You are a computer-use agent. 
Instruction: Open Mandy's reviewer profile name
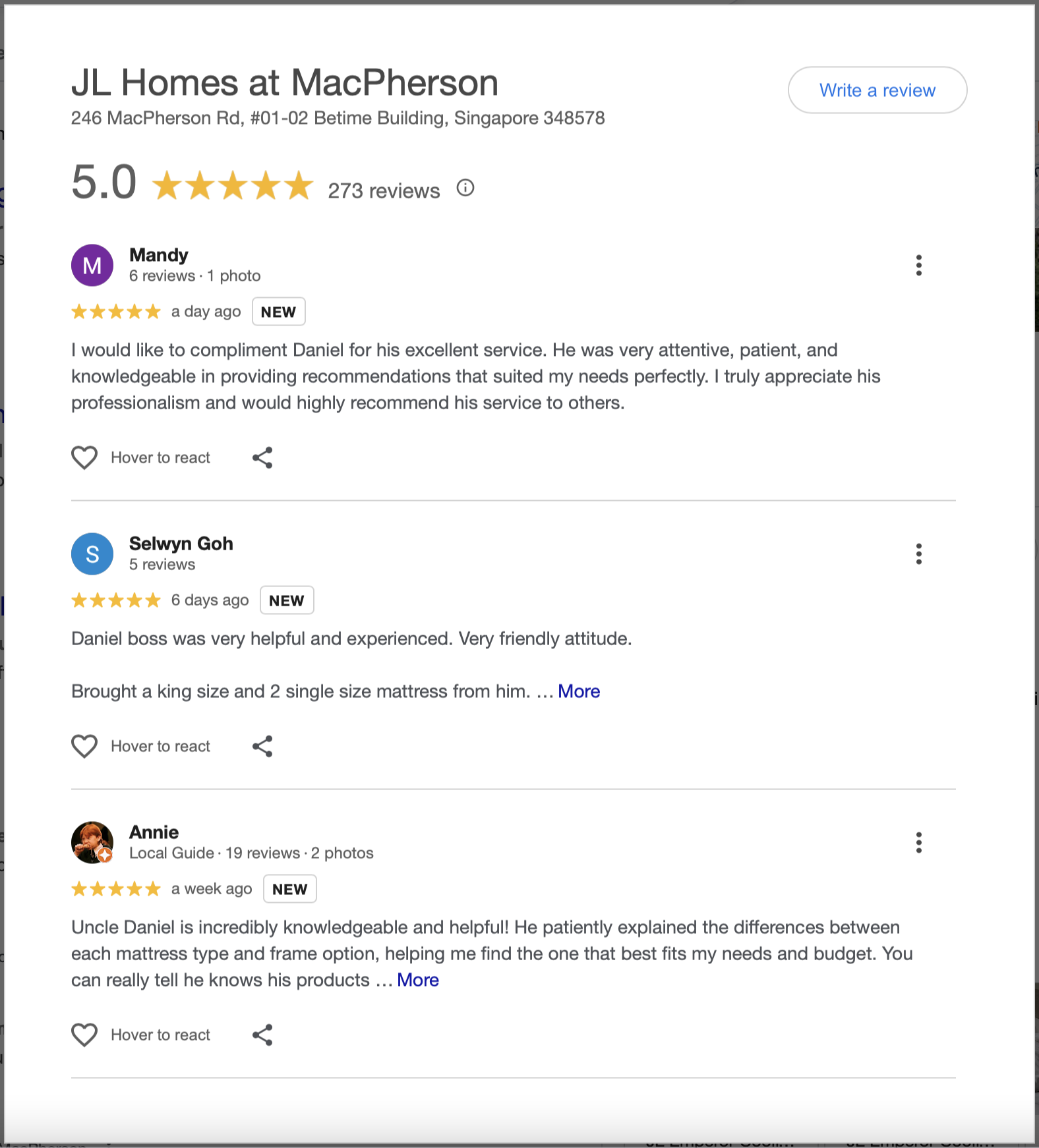159,255
